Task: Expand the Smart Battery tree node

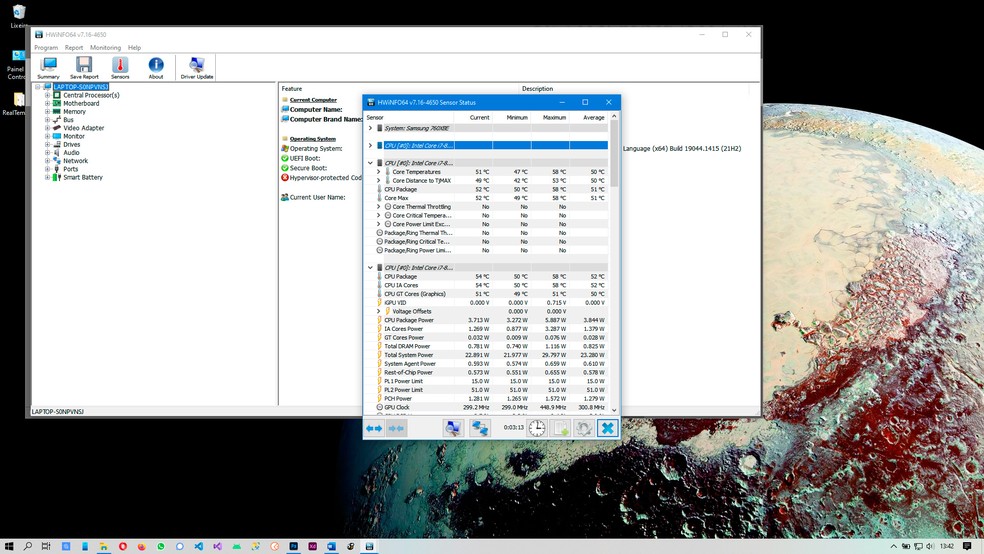Action: pyautogui.click(x=47, y=178)
